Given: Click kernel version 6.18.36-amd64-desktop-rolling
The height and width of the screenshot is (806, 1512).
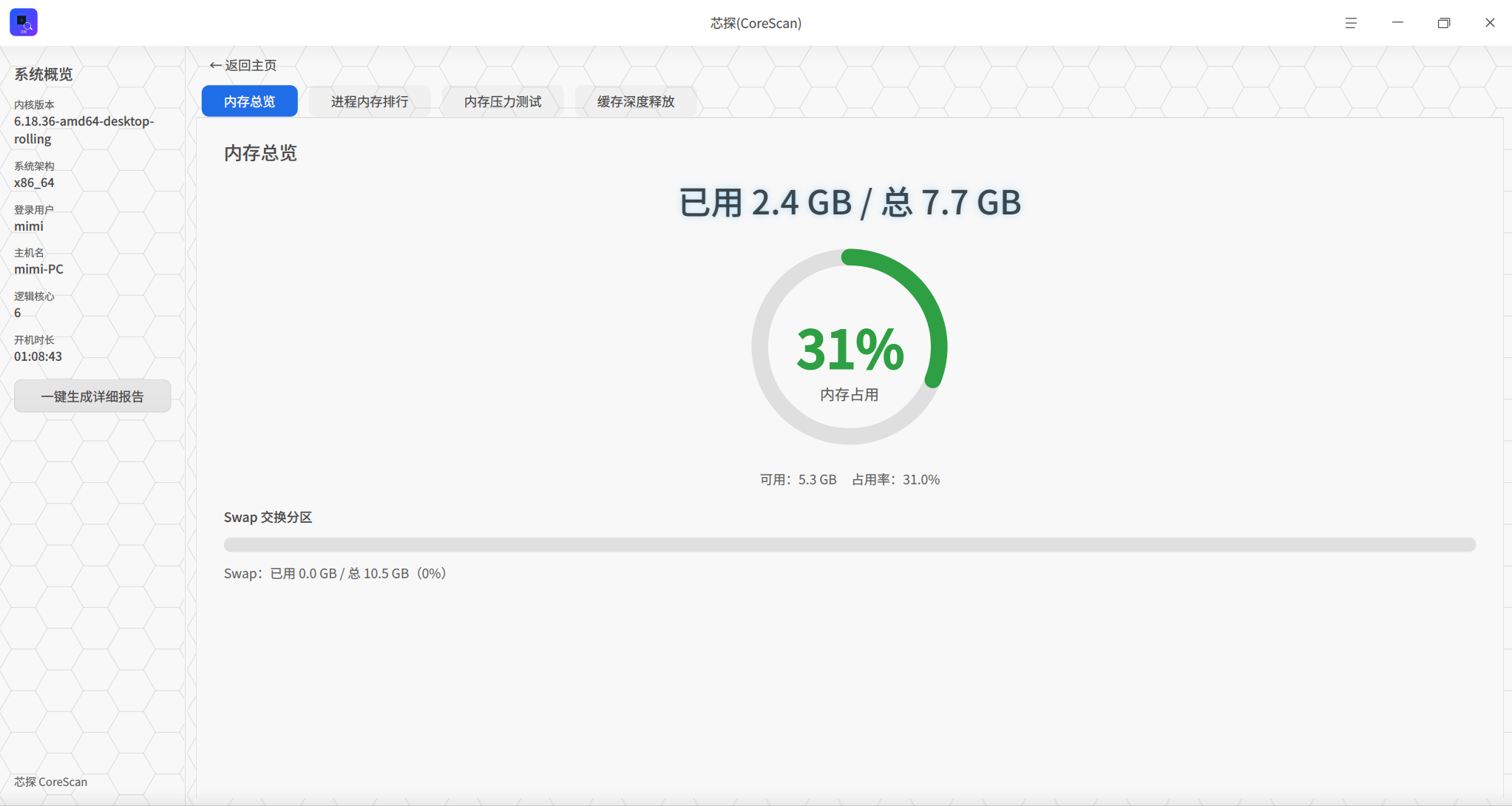Looking at the screenshot, I should coord(84,130).
